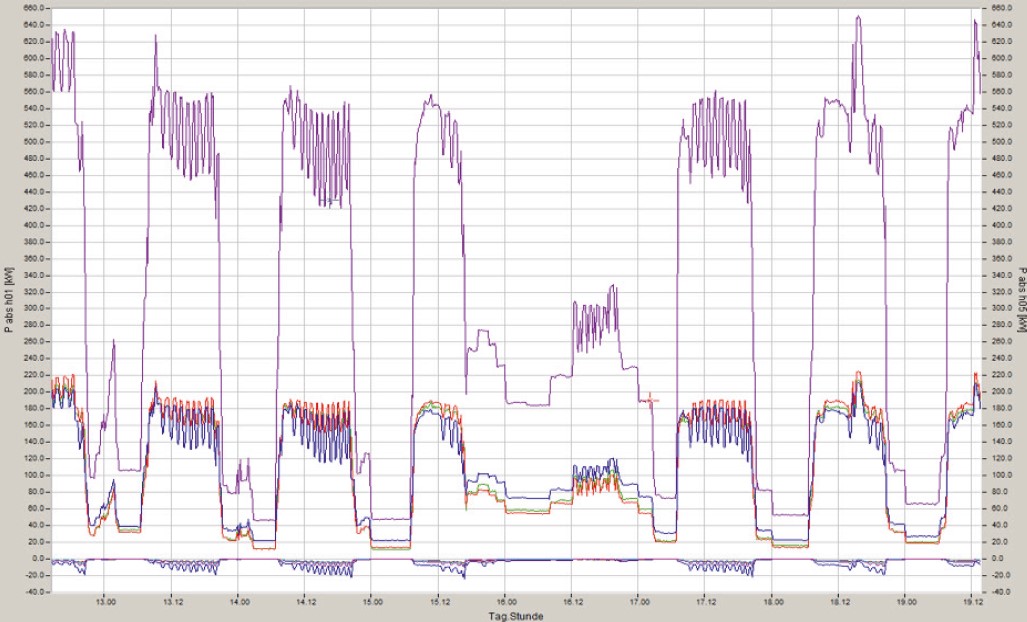
Task: Click the 600.0 label on the h05 axis
Action: [x=998, y=58]
